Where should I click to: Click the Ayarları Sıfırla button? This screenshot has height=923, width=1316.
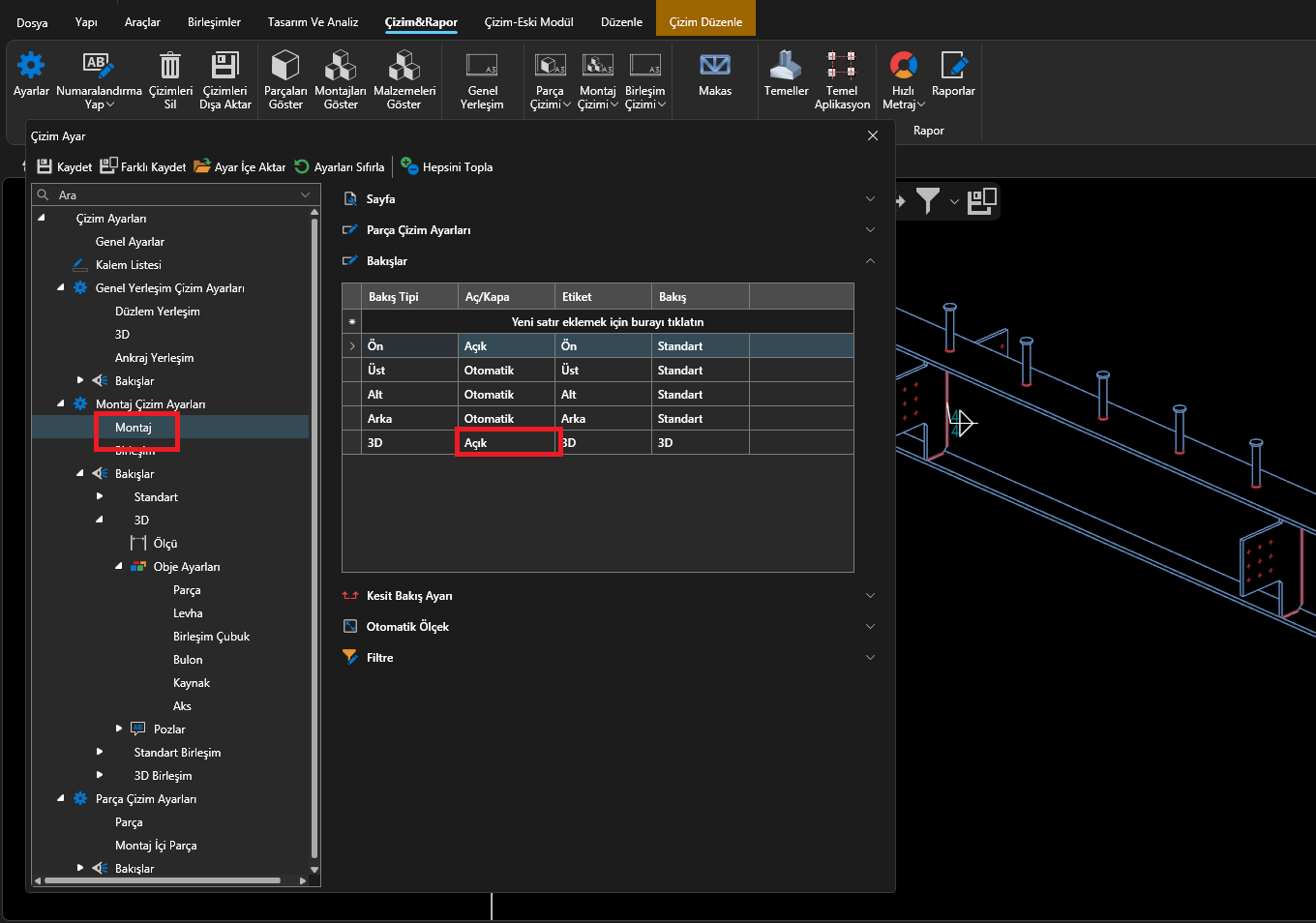340,167
